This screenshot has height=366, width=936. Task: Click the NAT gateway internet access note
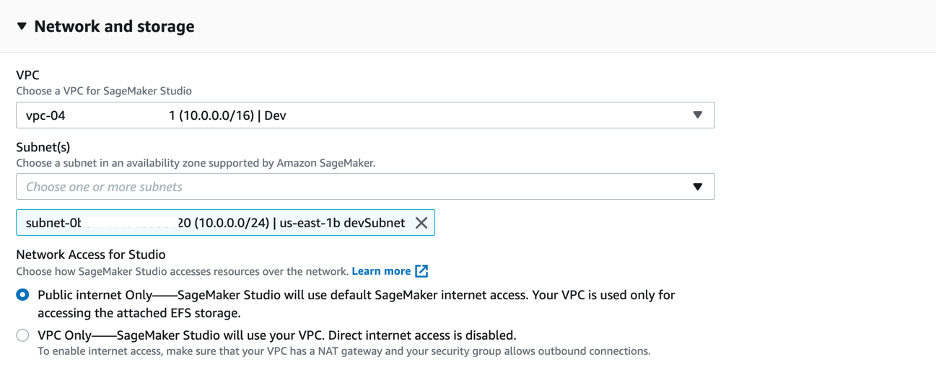pos(344,350)
